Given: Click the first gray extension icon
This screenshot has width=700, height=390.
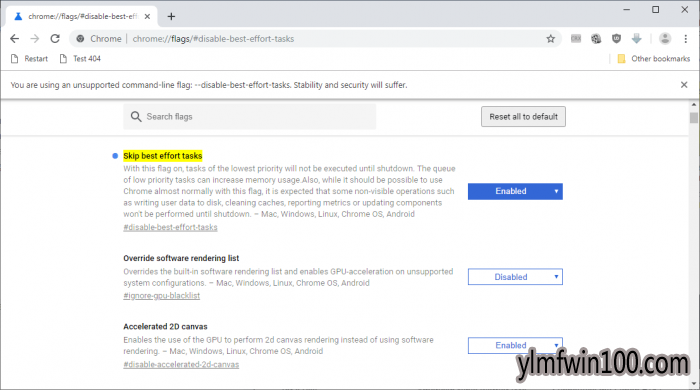Looking at the screenshot, I should [576, 39].
